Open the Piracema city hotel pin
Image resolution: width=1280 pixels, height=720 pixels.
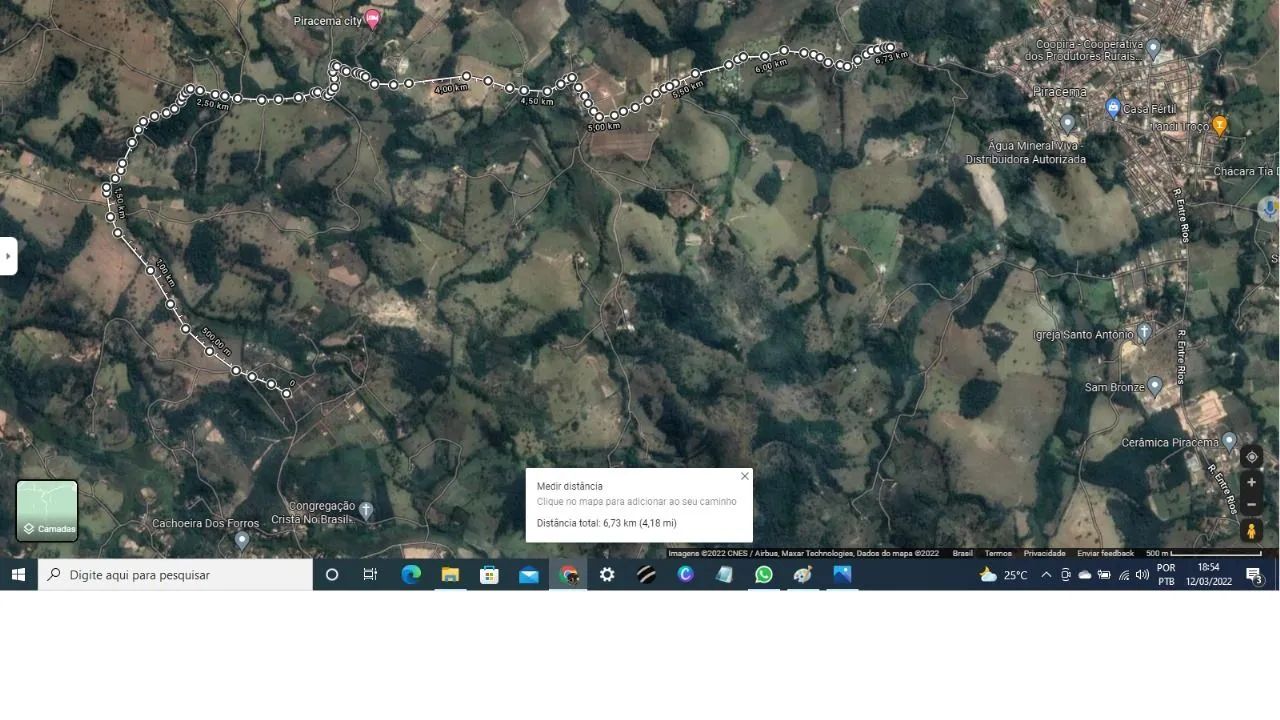click(x=373, y=18)
